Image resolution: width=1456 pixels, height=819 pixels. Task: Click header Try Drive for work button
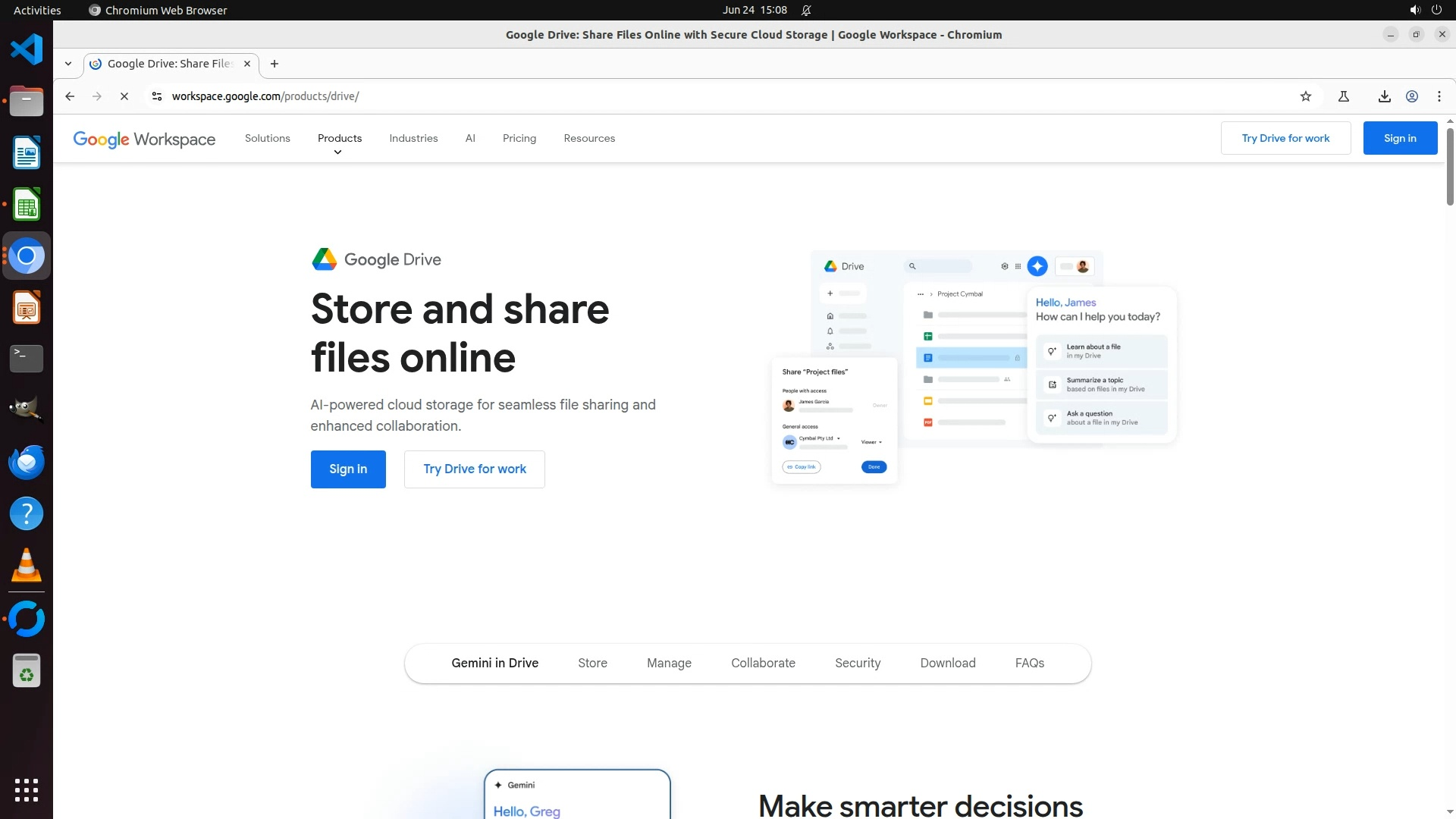1285,138
